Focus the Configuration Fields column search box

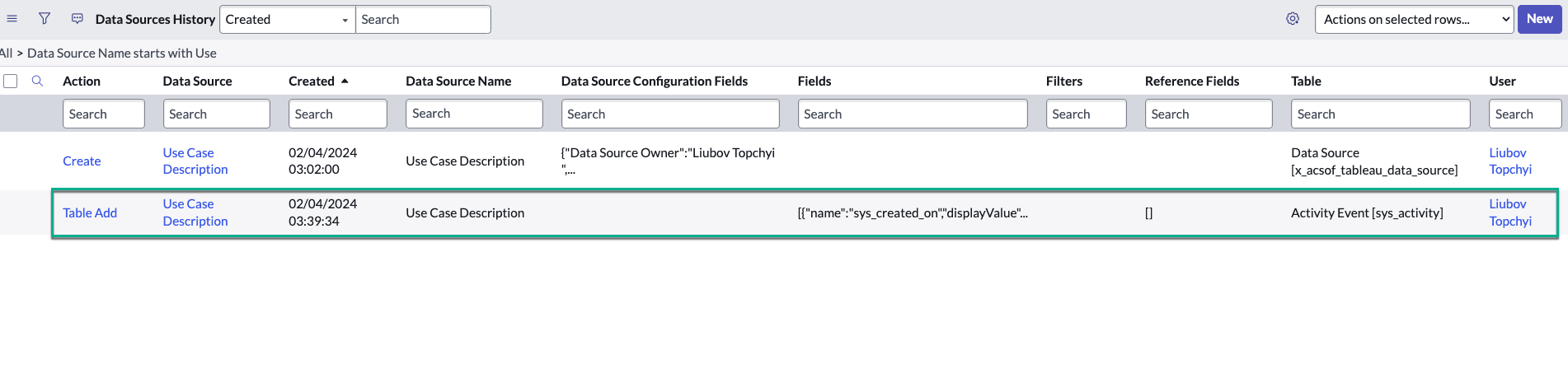(670, 114)
